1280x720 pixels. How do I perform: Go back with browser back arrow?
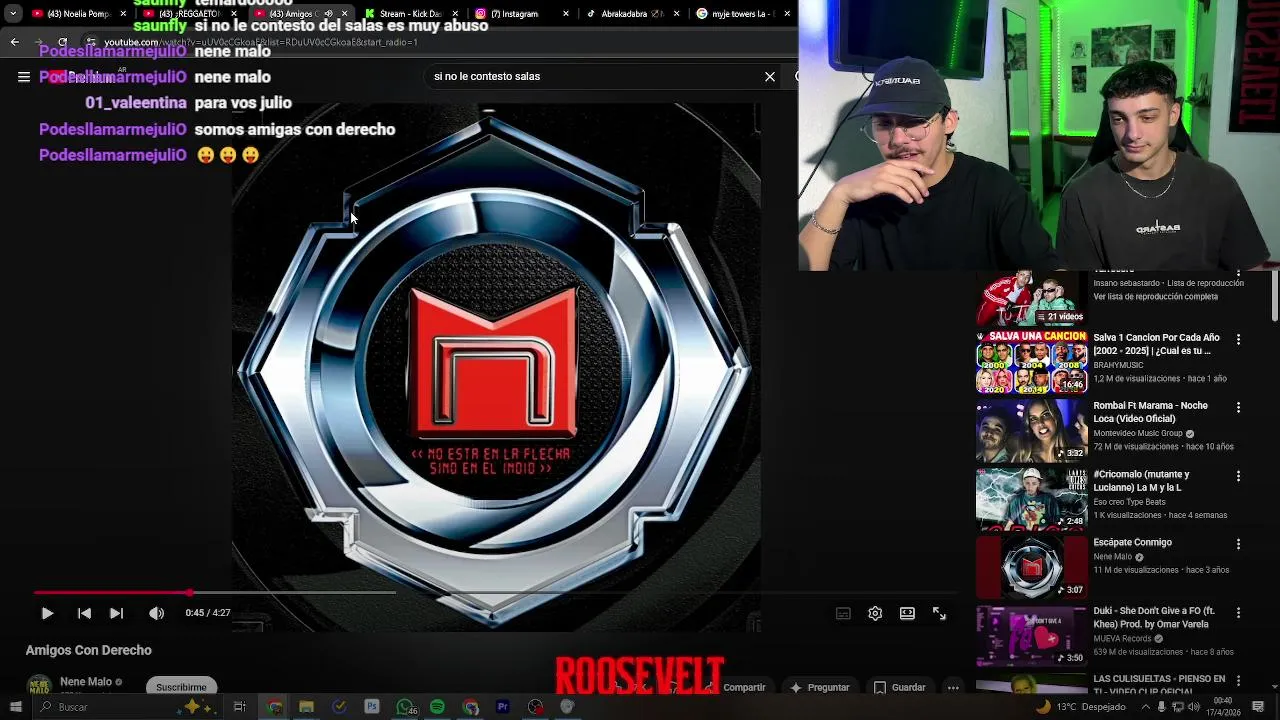click(14, 42)
